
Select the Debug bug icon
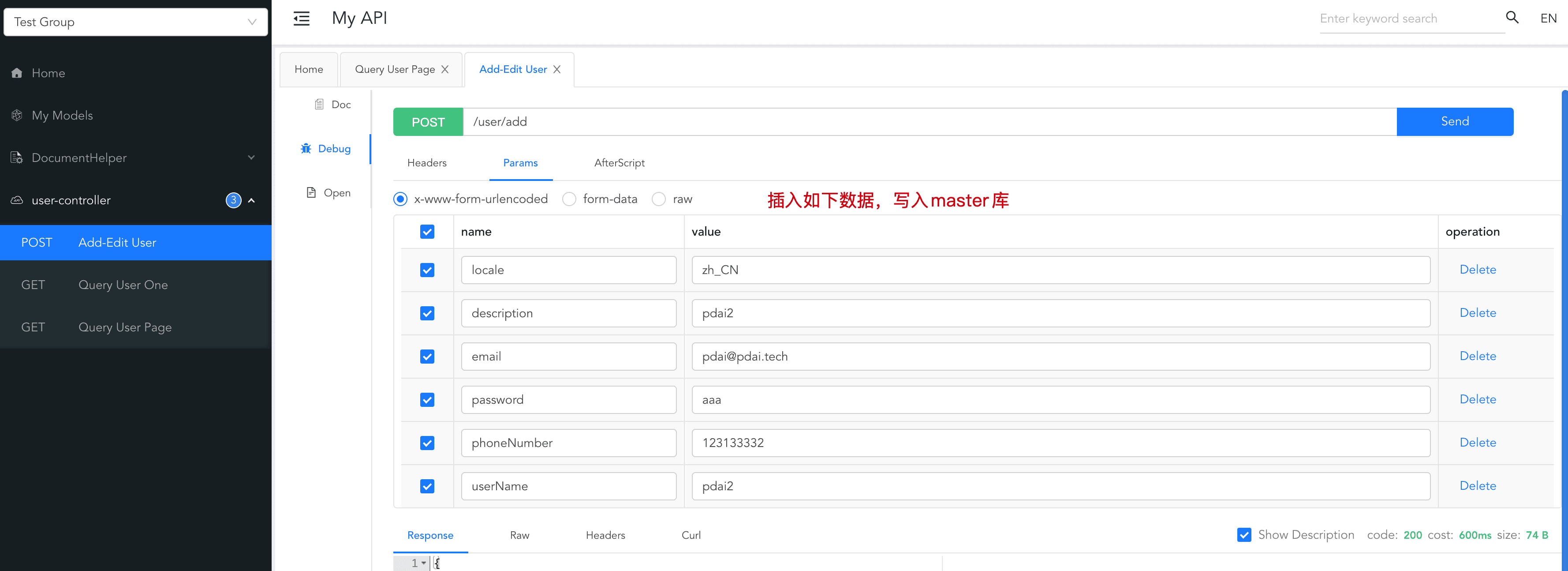click(x=306, y=149)
